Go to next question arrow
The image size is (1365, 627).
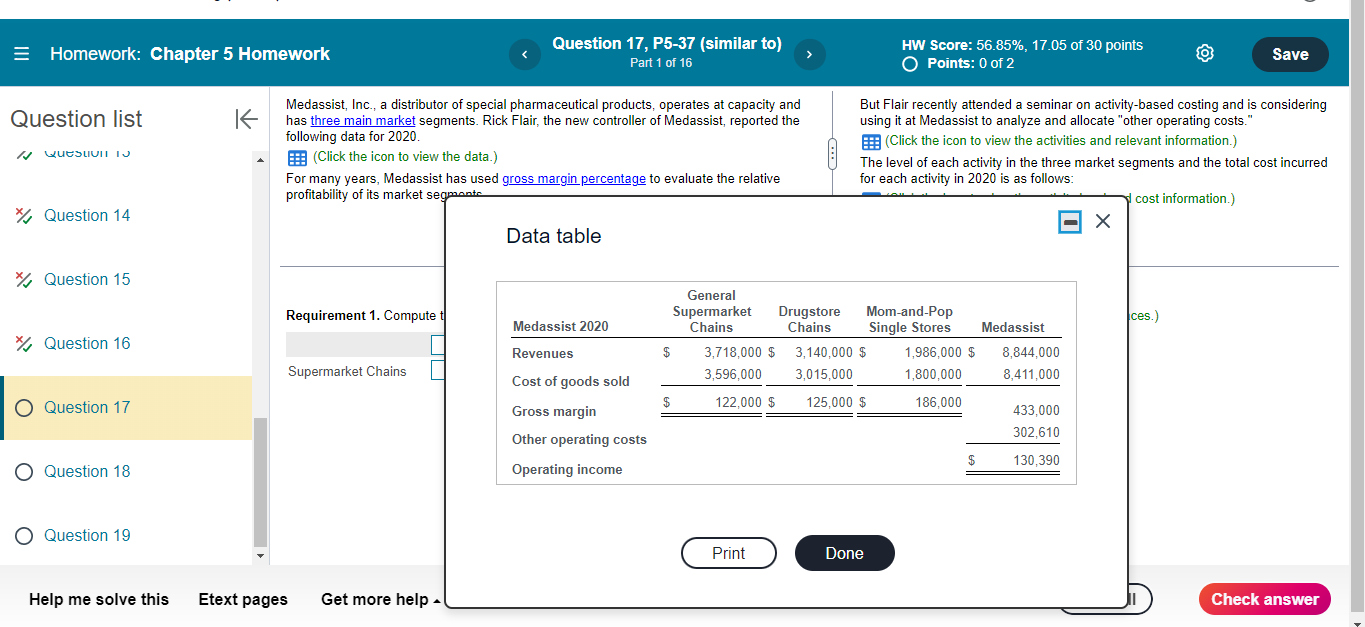click(810, 54)
